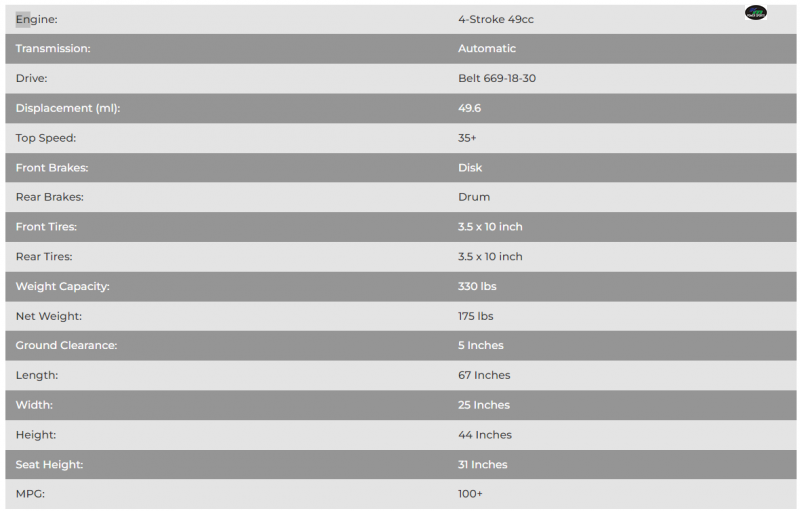This screenshot has width=800, height=511.
Task: Click the 'Top Speed:' label
Action: point(46,138)
